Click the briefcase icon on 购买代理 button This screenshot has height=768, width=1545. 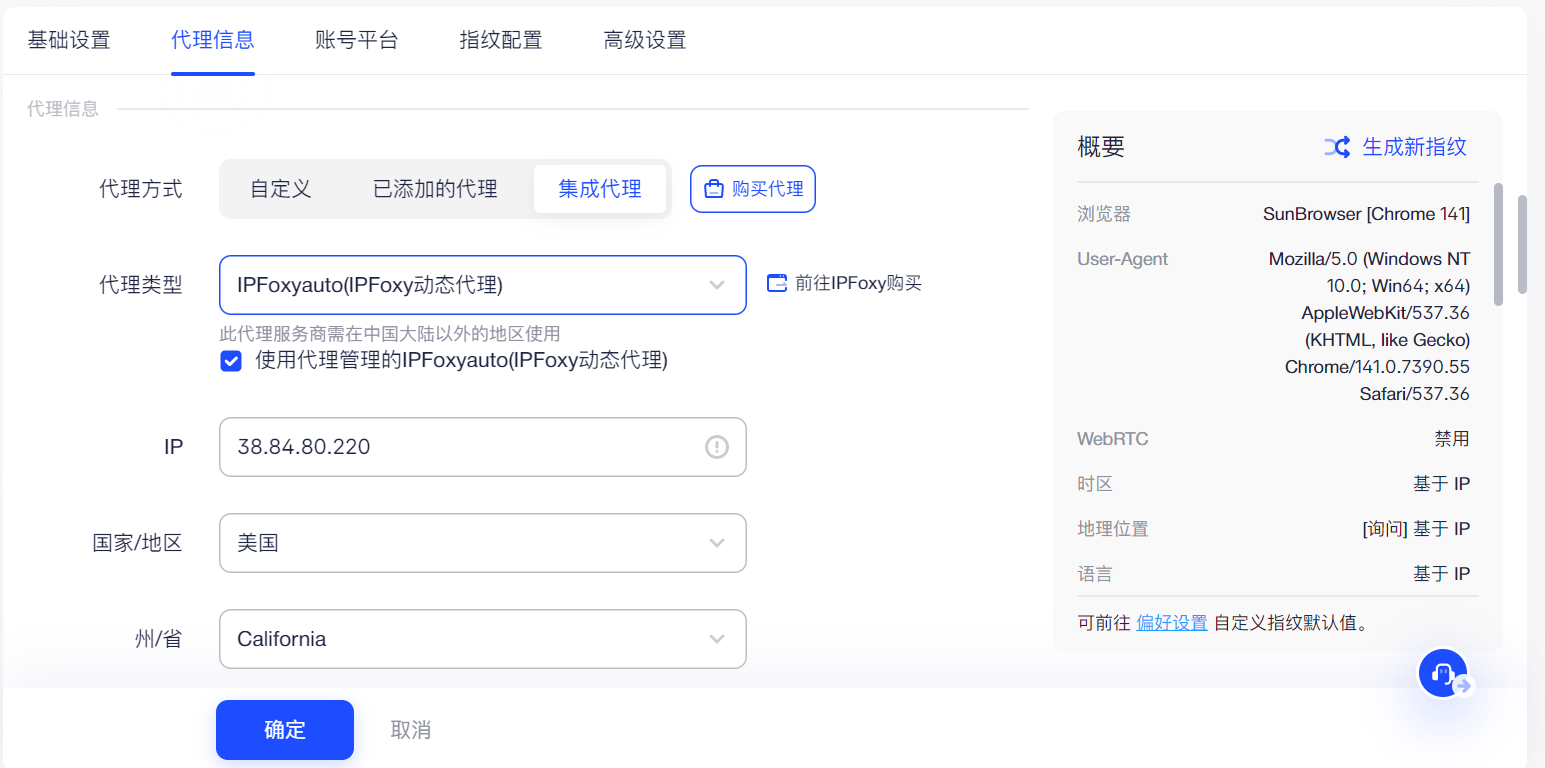(714, 189)
